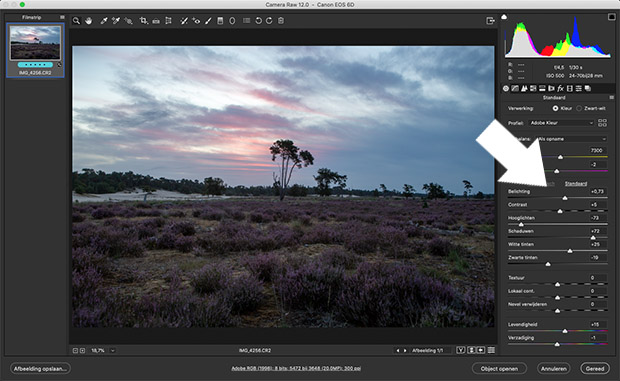Adjust the Schaduwen slider handle
The height and width of the screenshot is (381, 620).
click(x=593, y=238)
